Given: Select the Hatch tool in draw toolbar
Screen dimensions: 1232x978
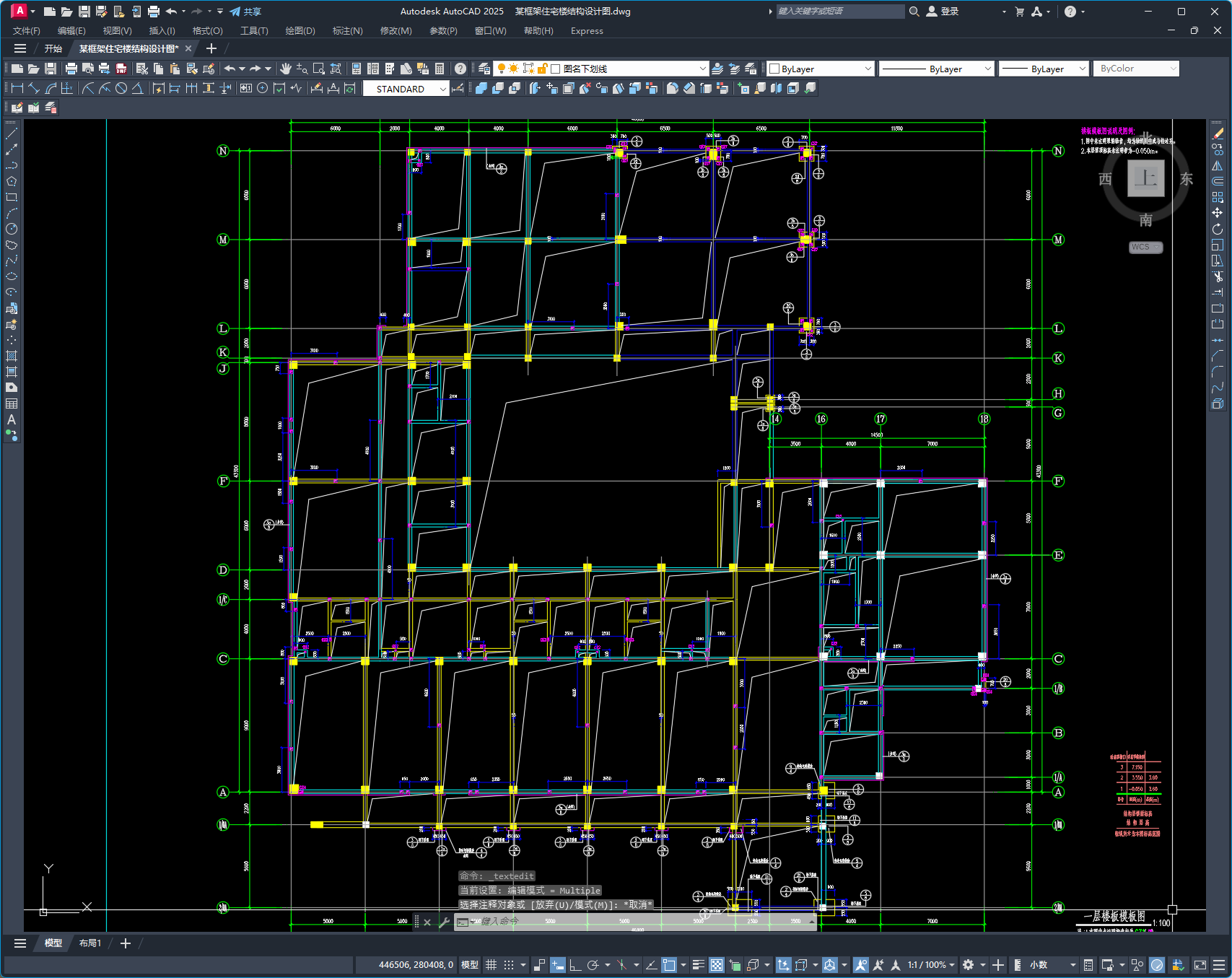Looking at the screenshot, I should 12,356.
